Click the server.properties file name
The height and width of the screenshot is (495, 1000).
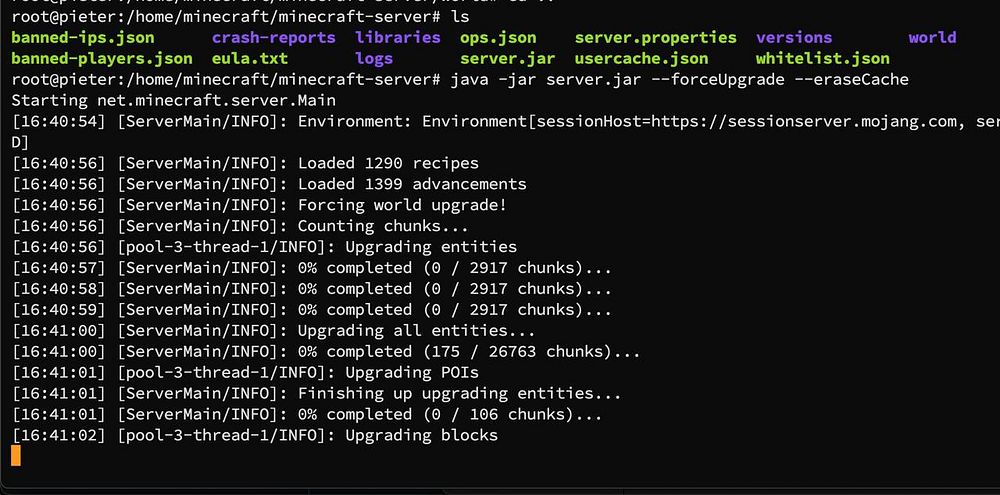pos(656,38)
